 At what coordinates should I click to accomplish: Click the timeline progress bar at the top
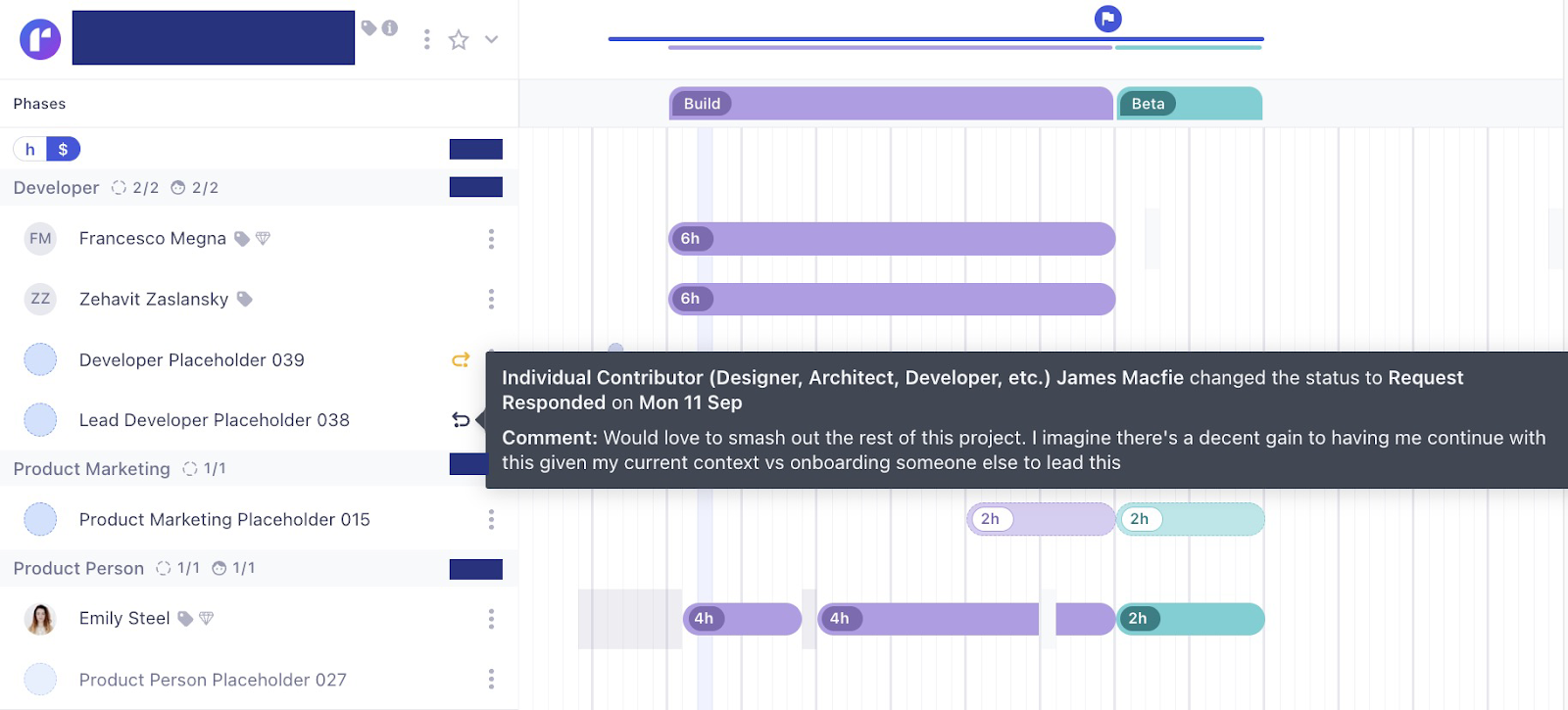pyautogui.click(x=931, y=39)
